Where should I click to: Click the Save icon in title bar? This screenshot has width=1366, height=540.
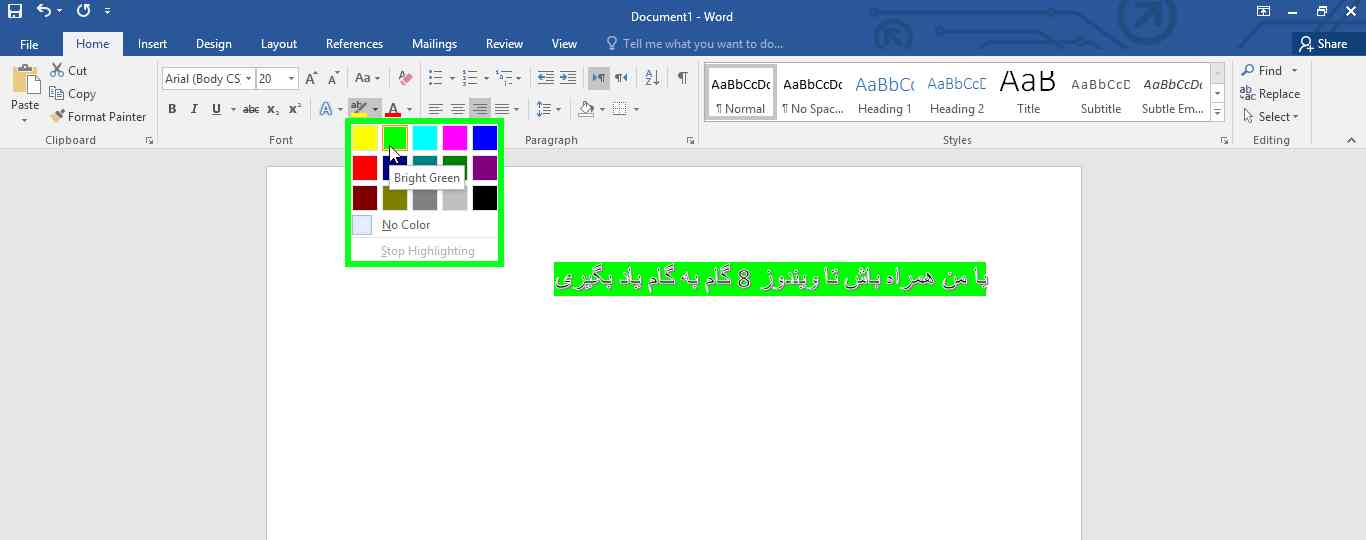[x=14, y=12]
